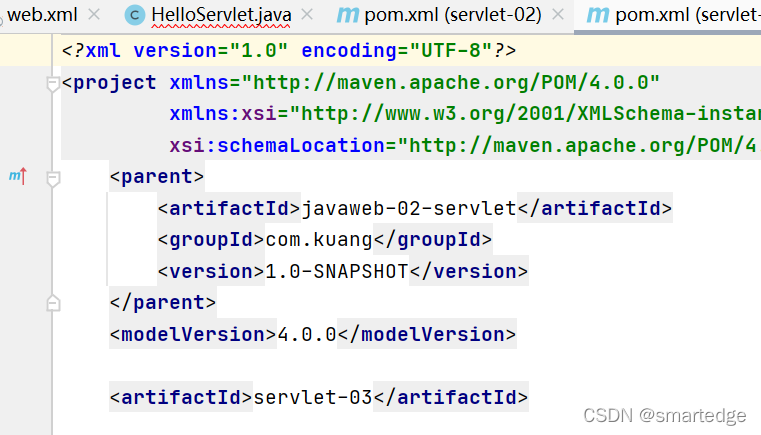Switch to the web.xml tab
The image size is (761, 435).
click(x=42, y=15)
